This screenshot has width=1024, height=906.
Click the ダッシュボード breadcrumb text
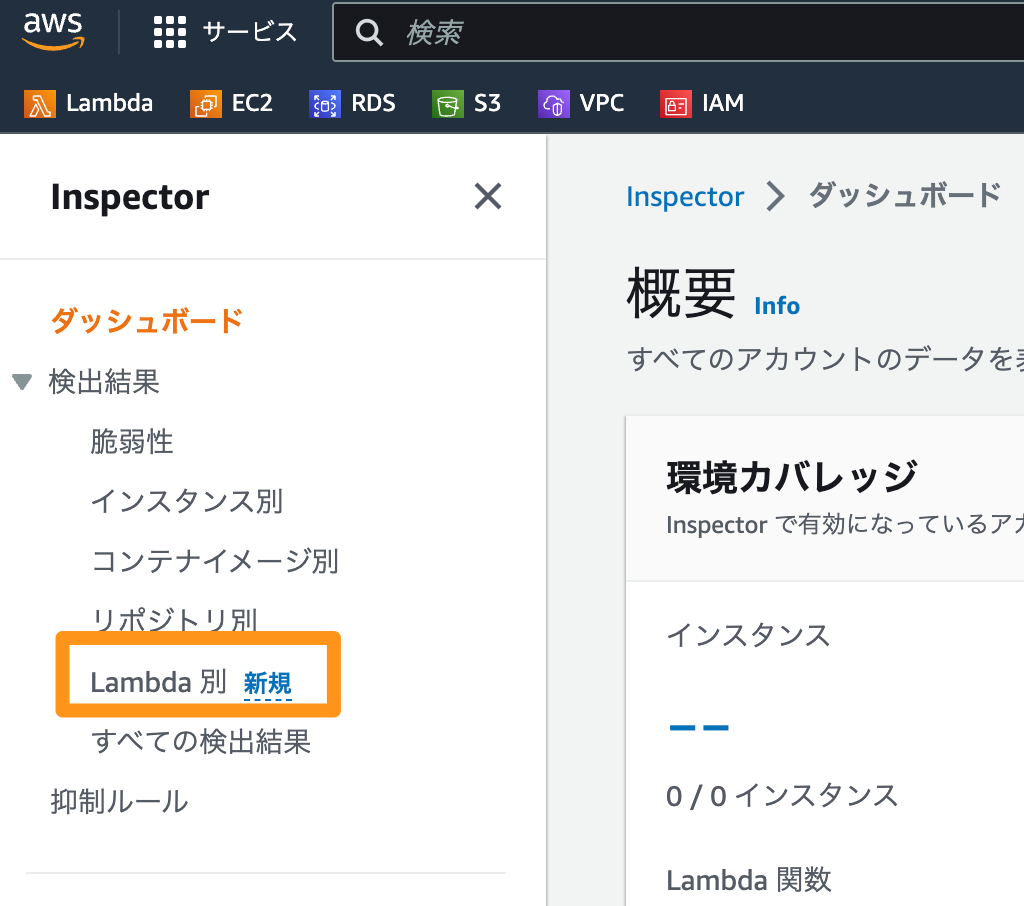[x=904, y=195]
